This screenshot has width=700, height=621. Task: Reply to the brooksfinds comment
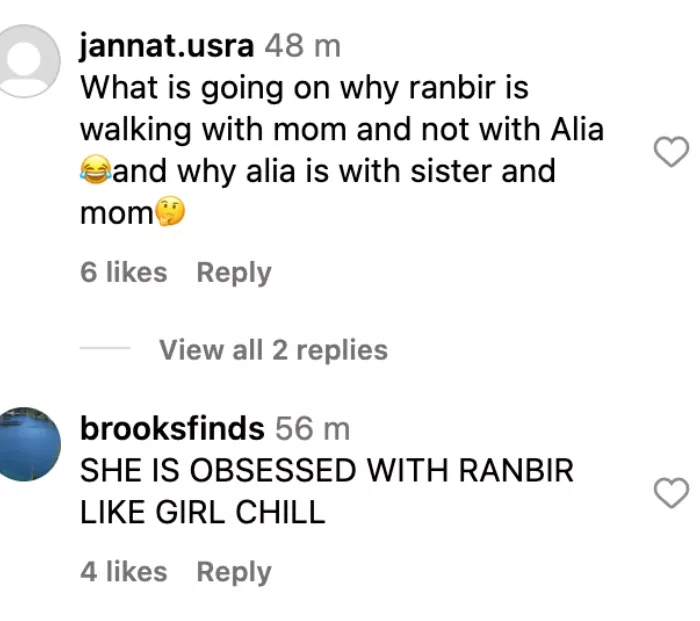(234, 572)
